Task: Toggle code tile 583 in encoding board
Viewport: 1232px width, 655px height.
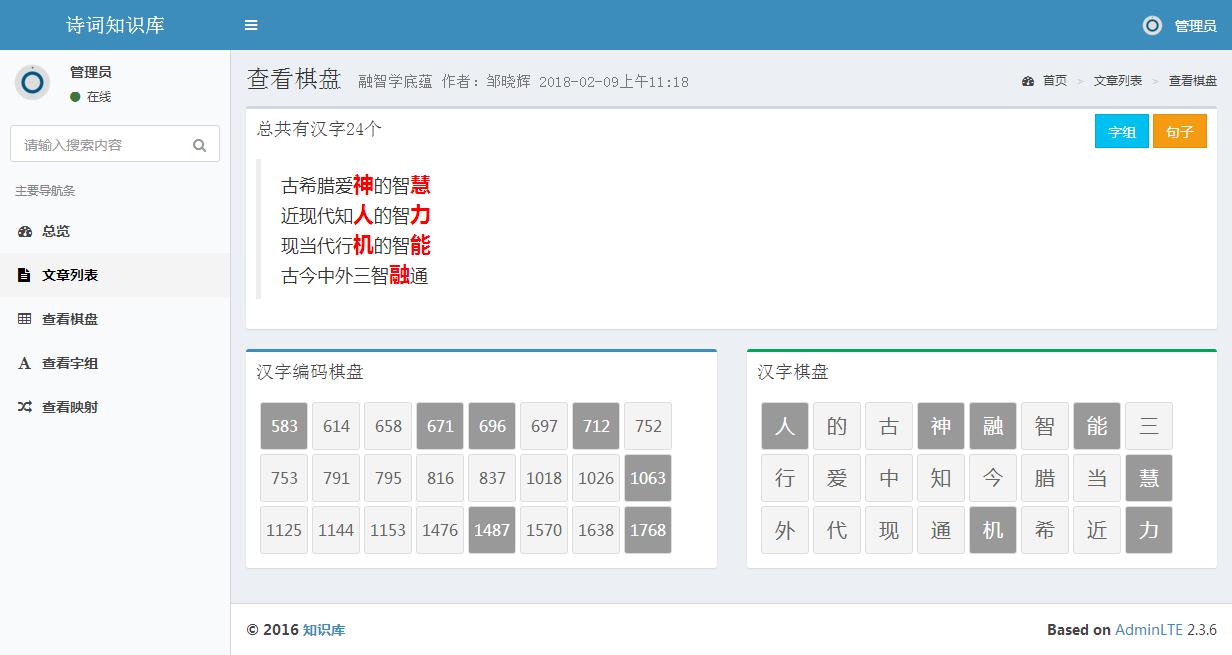Action: (284, 426)
